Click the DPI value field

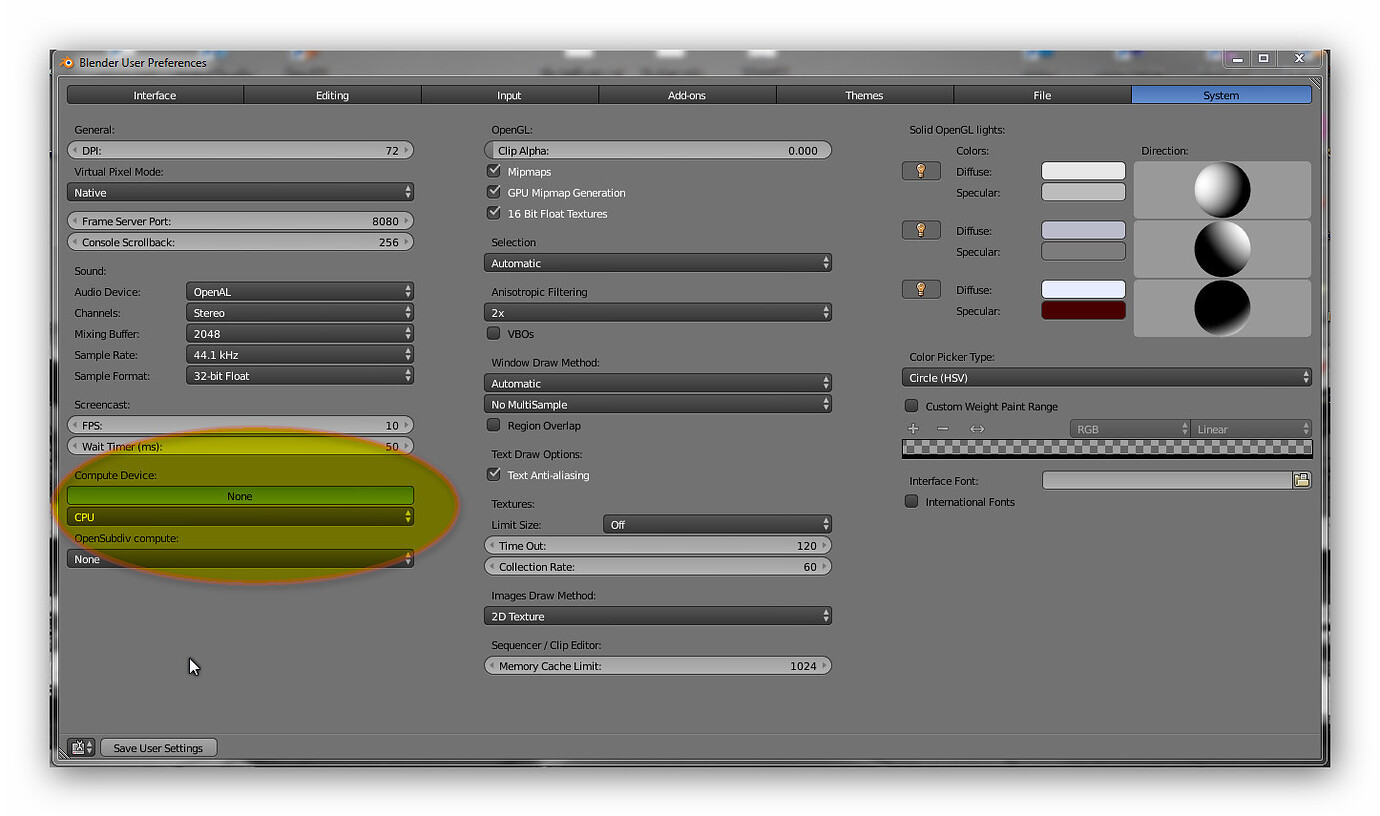240,150
